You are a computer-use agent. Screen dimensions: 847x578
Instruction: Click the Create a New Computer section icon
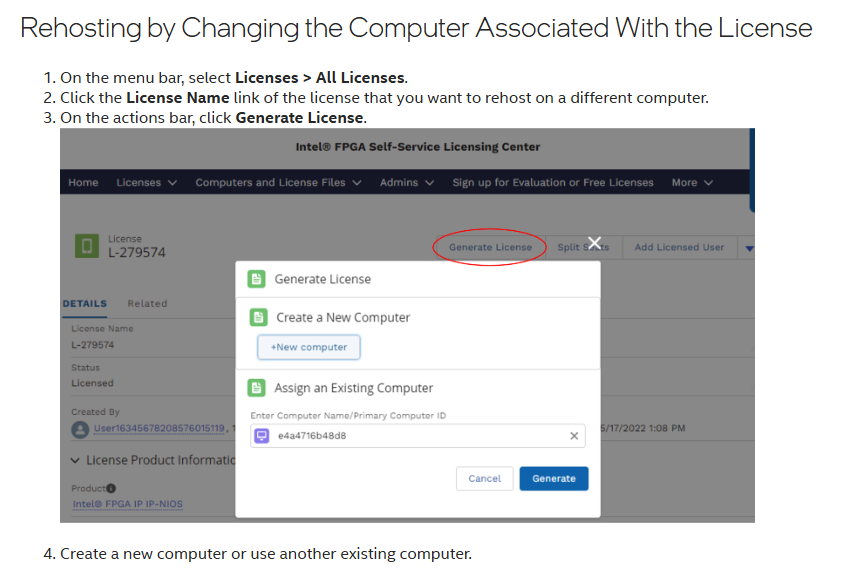pyautogui.click(x=259, y=317)
